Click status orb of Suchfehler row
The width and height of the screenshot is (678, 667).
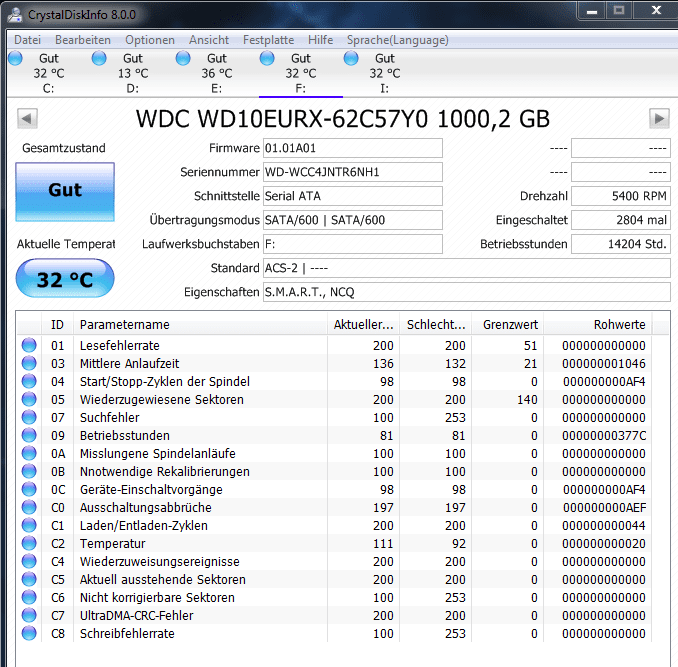29,417
